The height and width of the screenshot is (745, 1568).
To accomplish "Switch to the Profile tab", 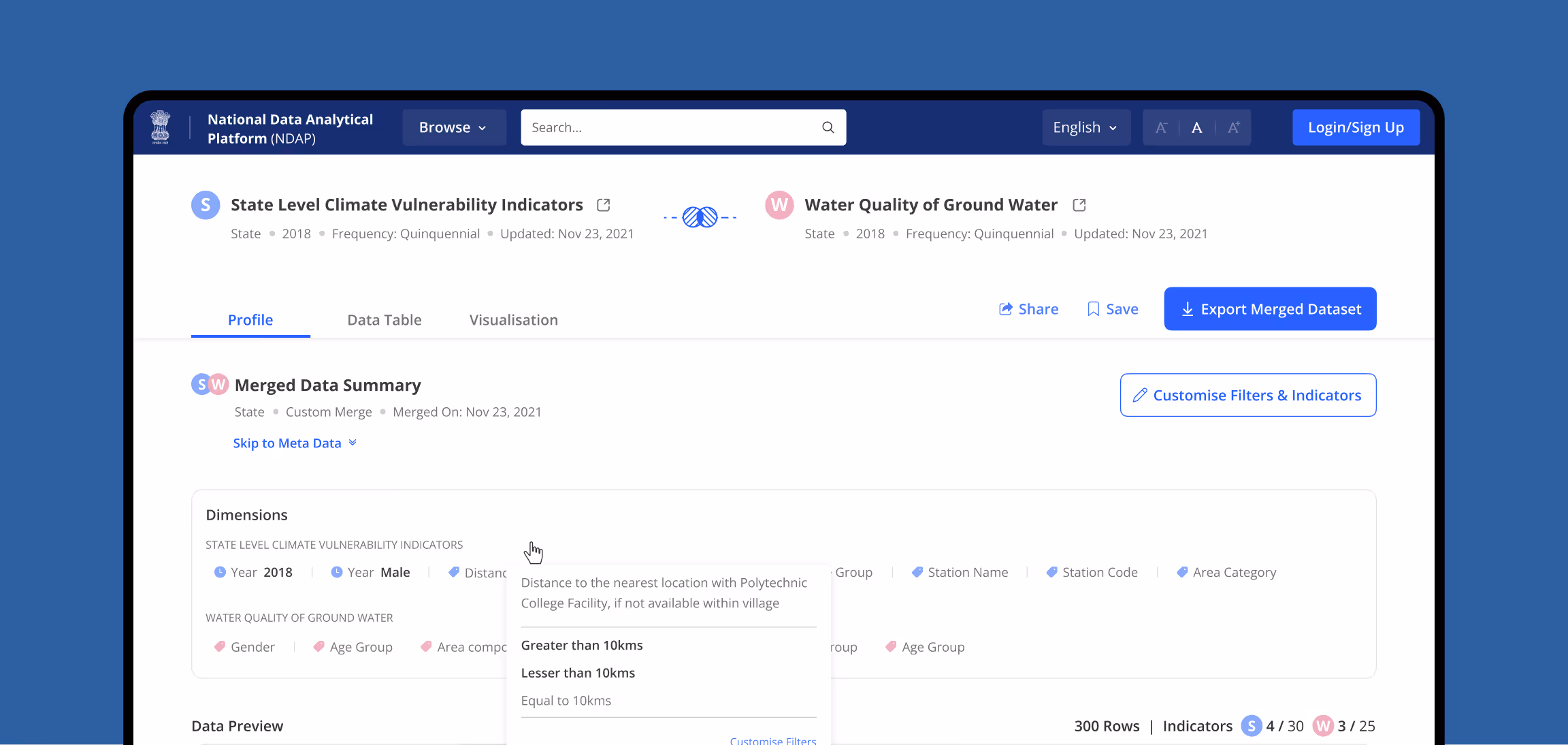I will tap(250, 320).
